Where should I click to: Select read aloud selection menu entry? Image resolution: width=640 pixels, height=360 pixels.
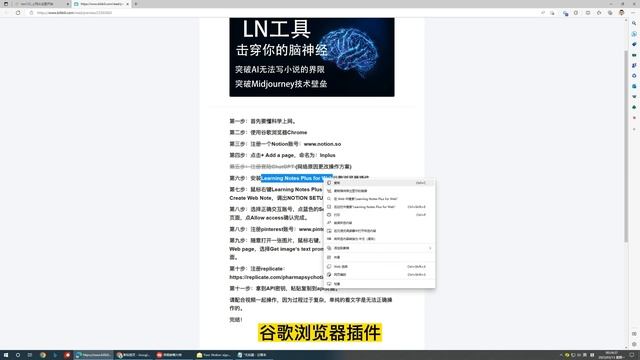pyautogui.click(x=380, y=223)
